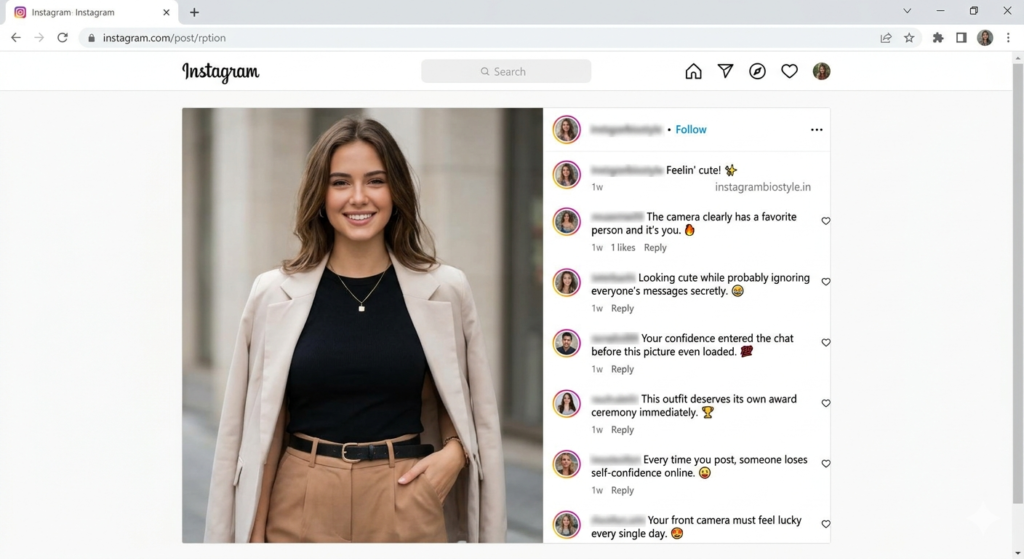Like the 'someone loses self-confidence' comment

point(826,464)
